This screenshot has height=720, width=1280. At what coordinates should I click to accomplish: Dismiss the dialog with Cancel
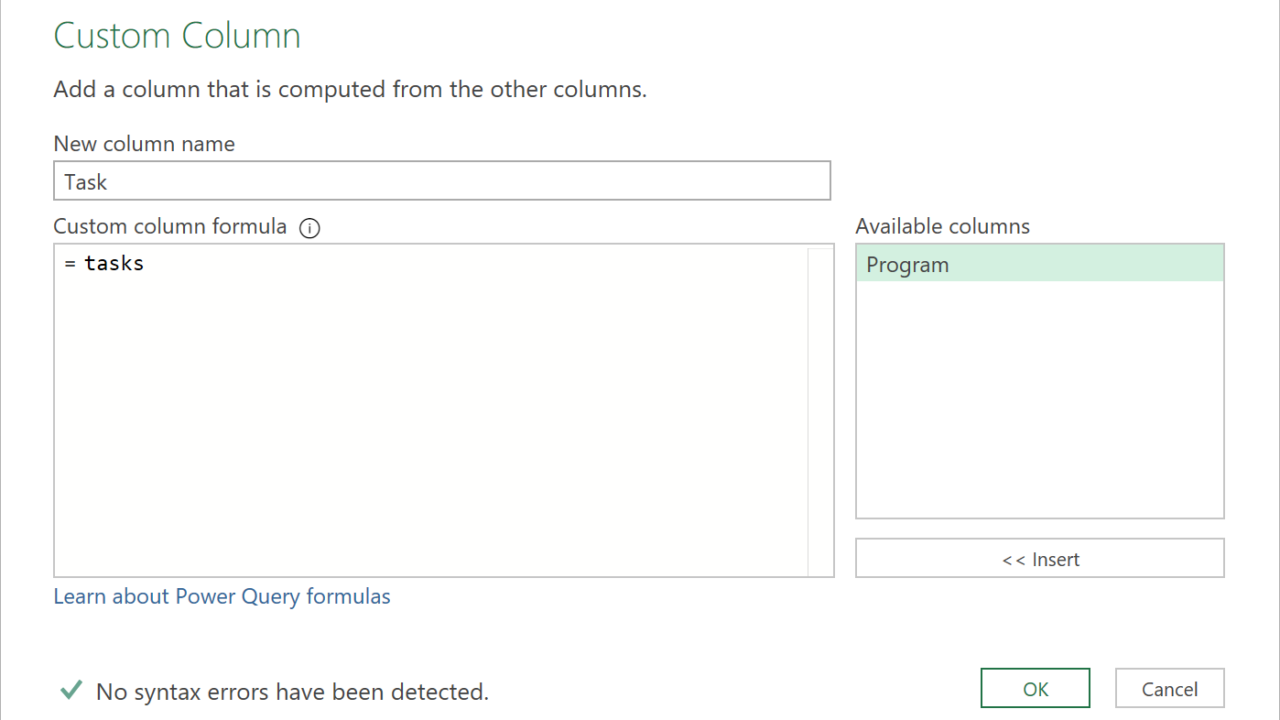[x=1169, y=689]
